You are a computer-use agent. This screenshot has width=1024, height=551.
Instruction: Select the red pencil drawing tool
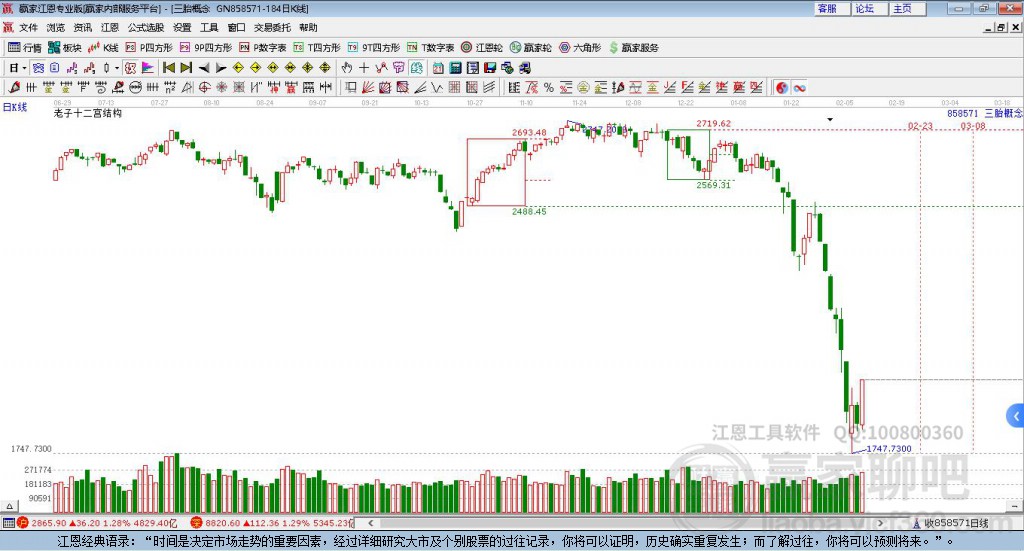point(14,87)
